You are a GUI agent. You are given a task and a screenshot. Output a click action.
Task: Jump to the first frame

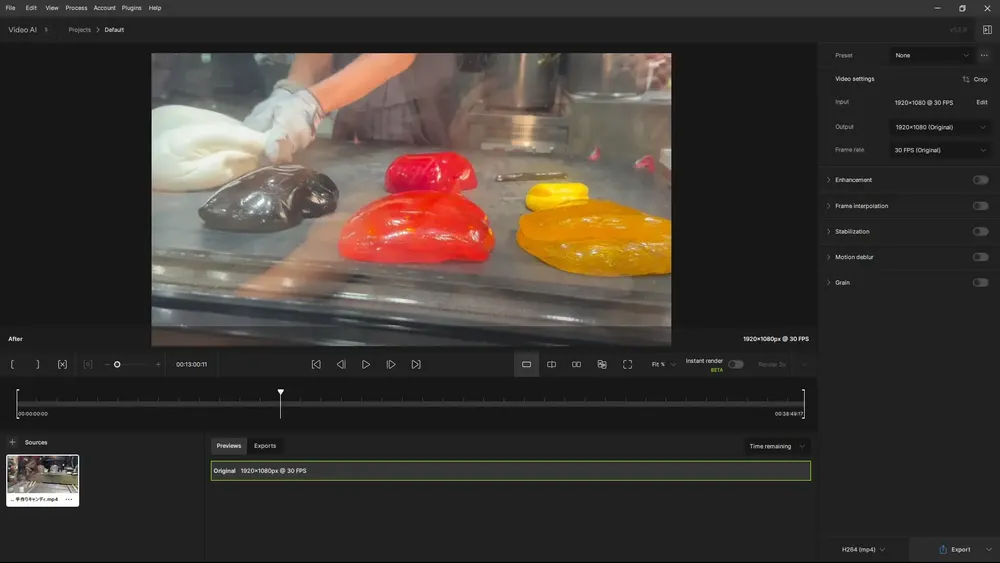point(316,365)
